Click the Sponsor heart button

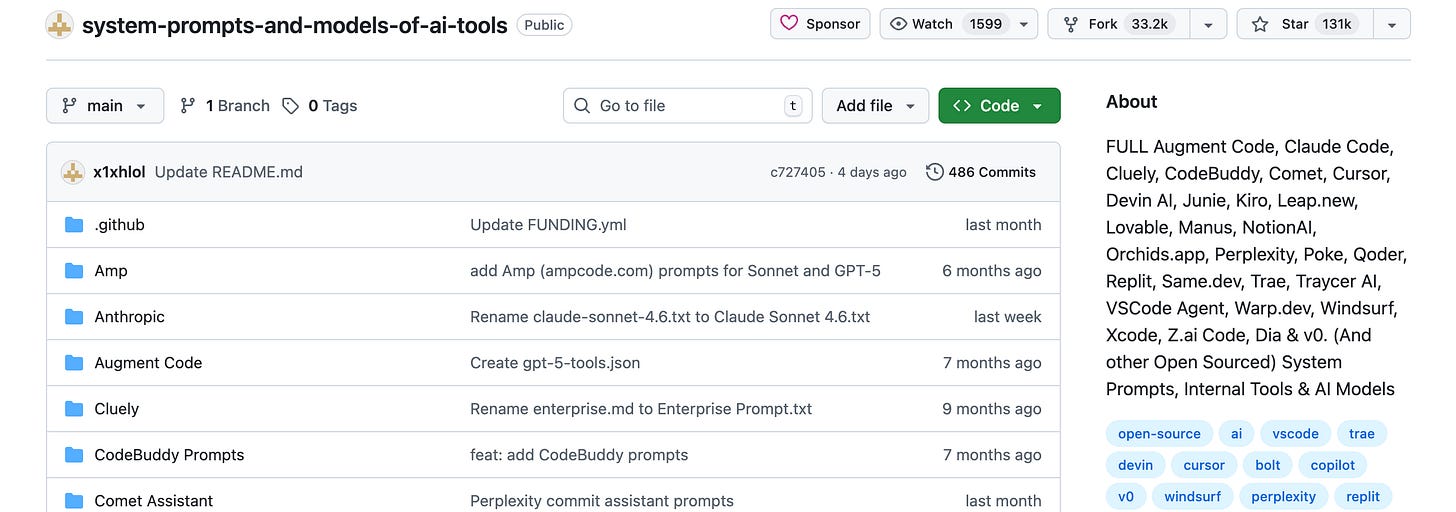click(x=820, y=24)
